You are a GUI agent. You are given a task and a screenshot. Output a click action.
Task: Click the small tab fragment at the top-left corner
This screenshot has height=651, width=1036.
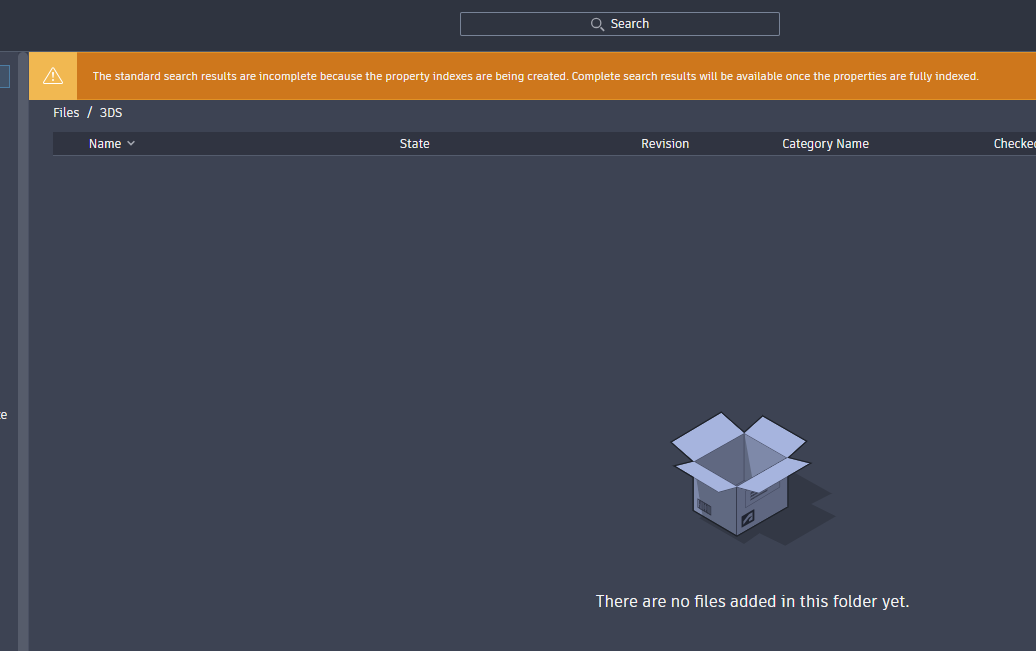coord(3,76)
